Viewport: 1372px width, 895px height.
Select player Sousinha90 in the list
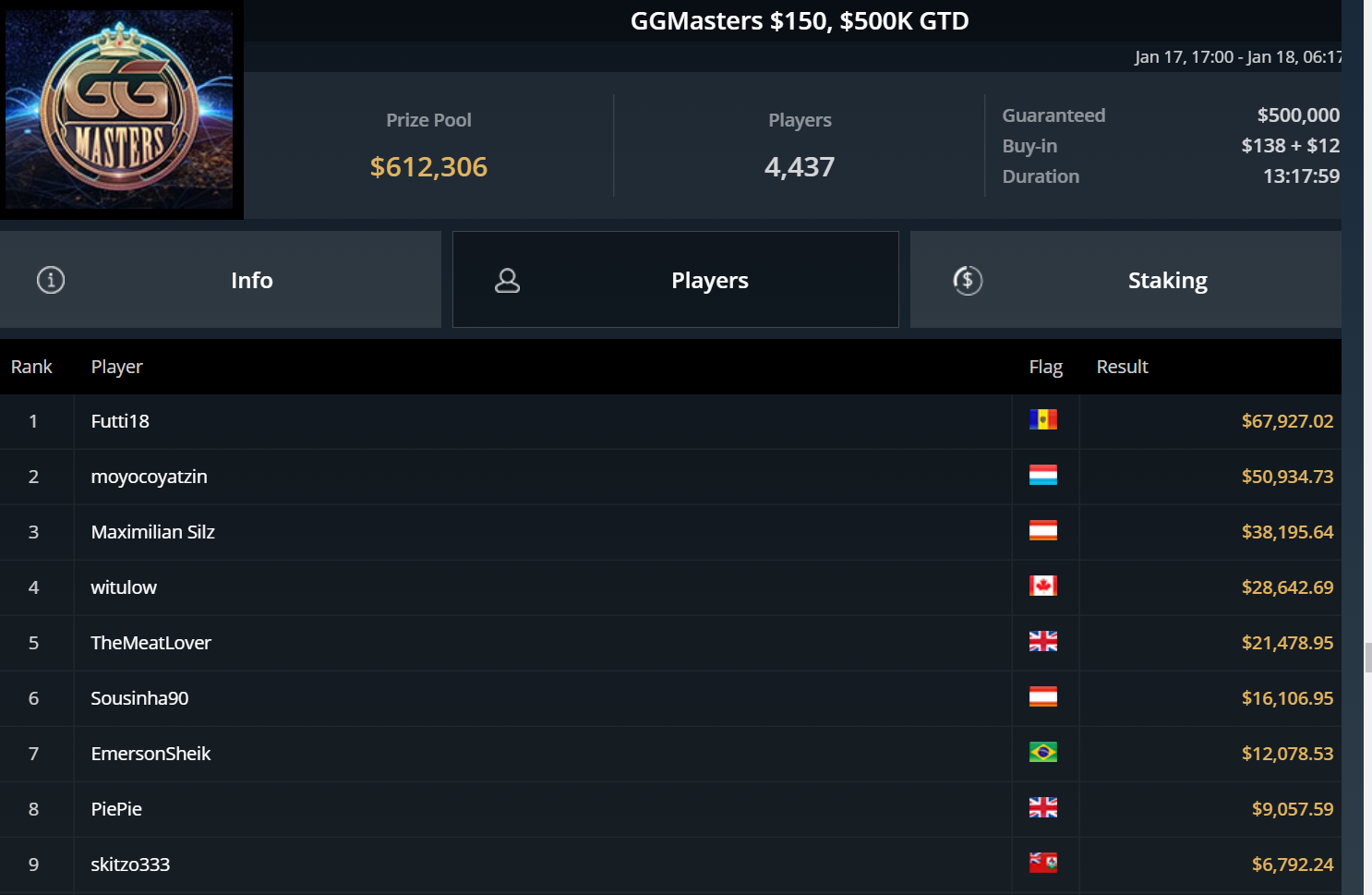tap(139, 698)
